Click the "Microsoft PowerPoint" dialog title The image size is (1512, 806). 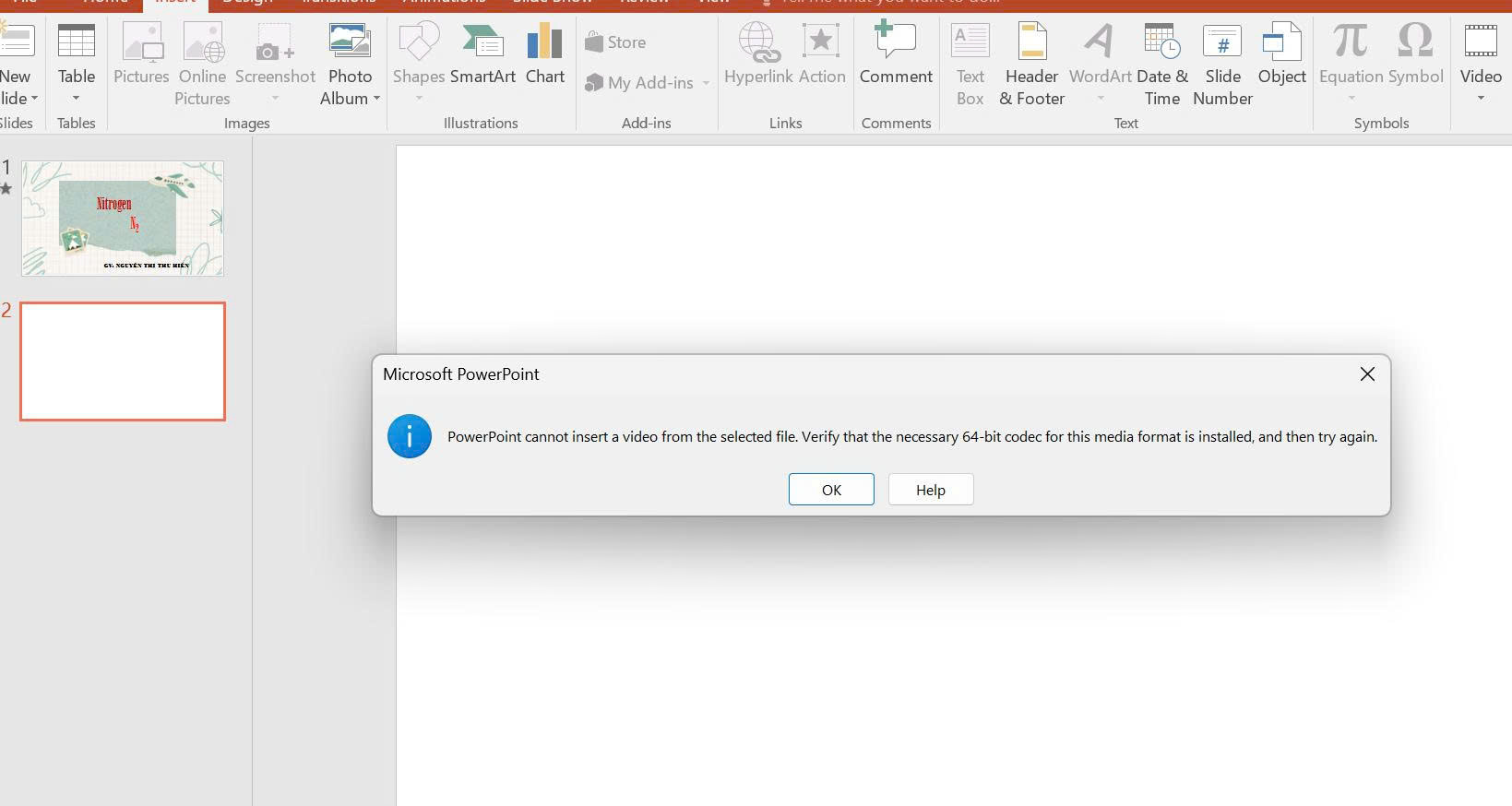click(461, 374)
